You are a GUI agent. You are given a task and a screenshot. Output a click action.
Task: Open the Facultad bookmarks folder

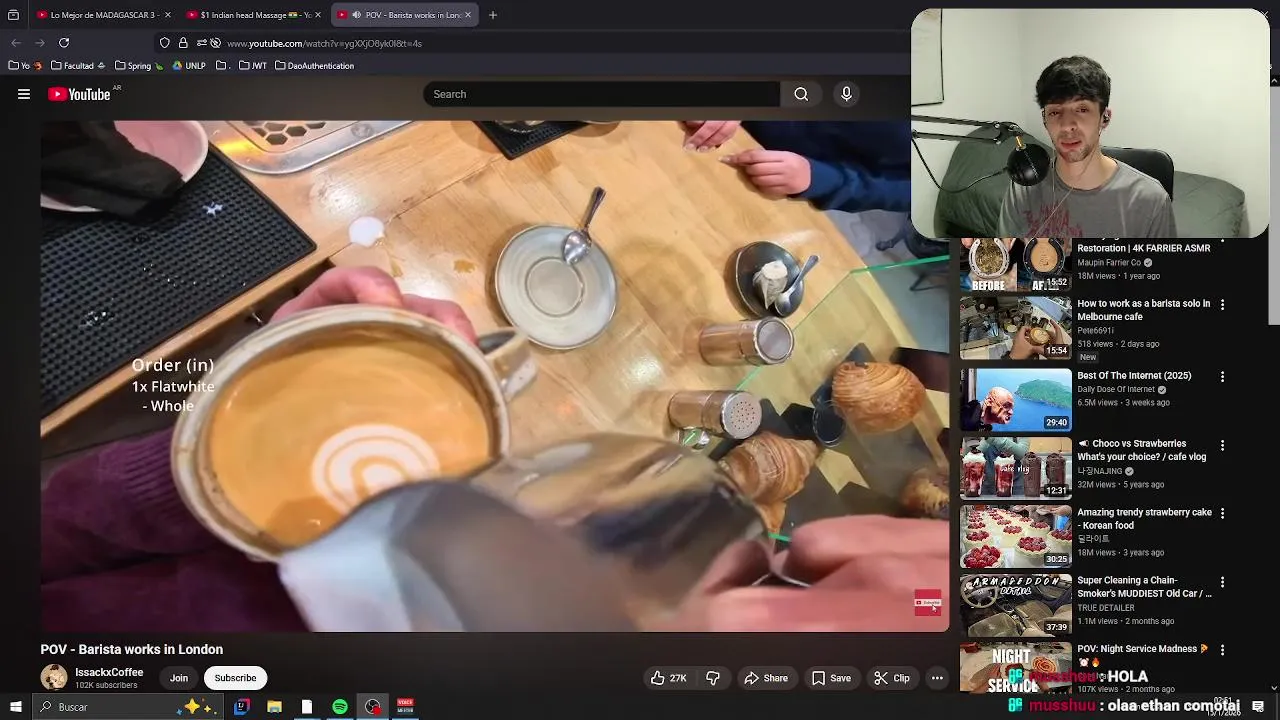coord(78,66)
